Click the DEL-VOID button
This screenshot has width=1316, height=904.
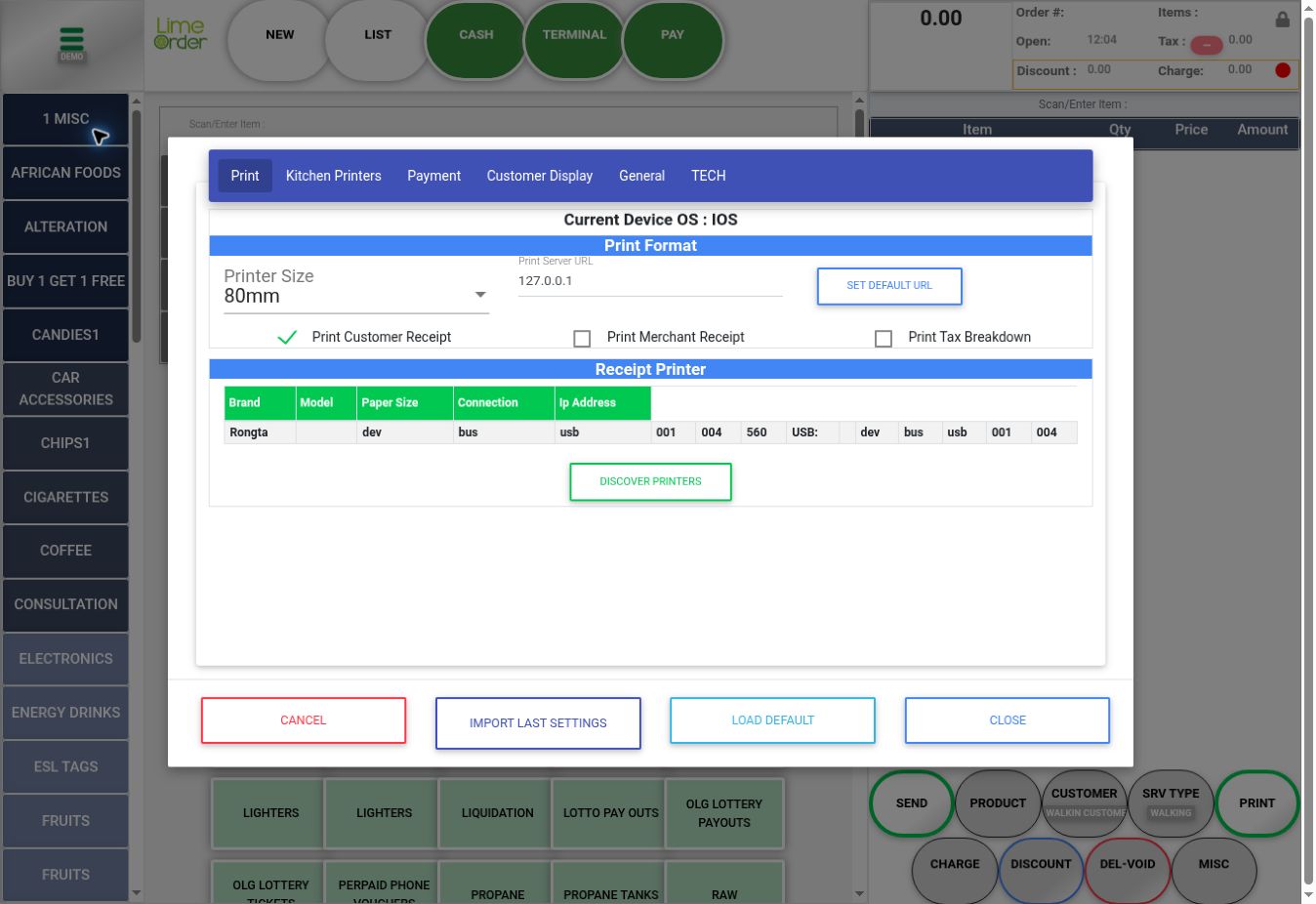coord(1128,870)
